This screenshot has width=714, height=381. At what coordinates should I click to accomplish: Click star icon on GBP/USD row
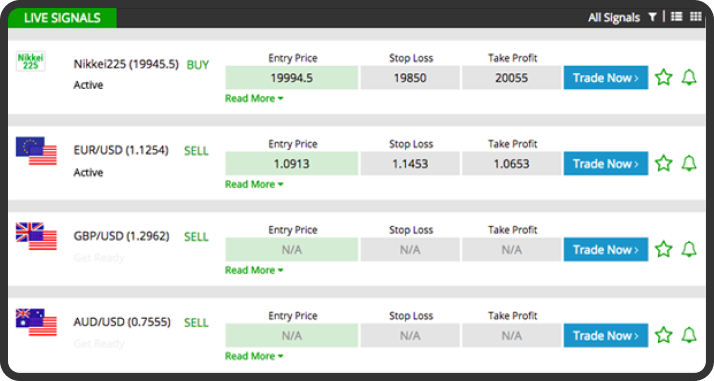pyautogui.click(x=663, y=249)
